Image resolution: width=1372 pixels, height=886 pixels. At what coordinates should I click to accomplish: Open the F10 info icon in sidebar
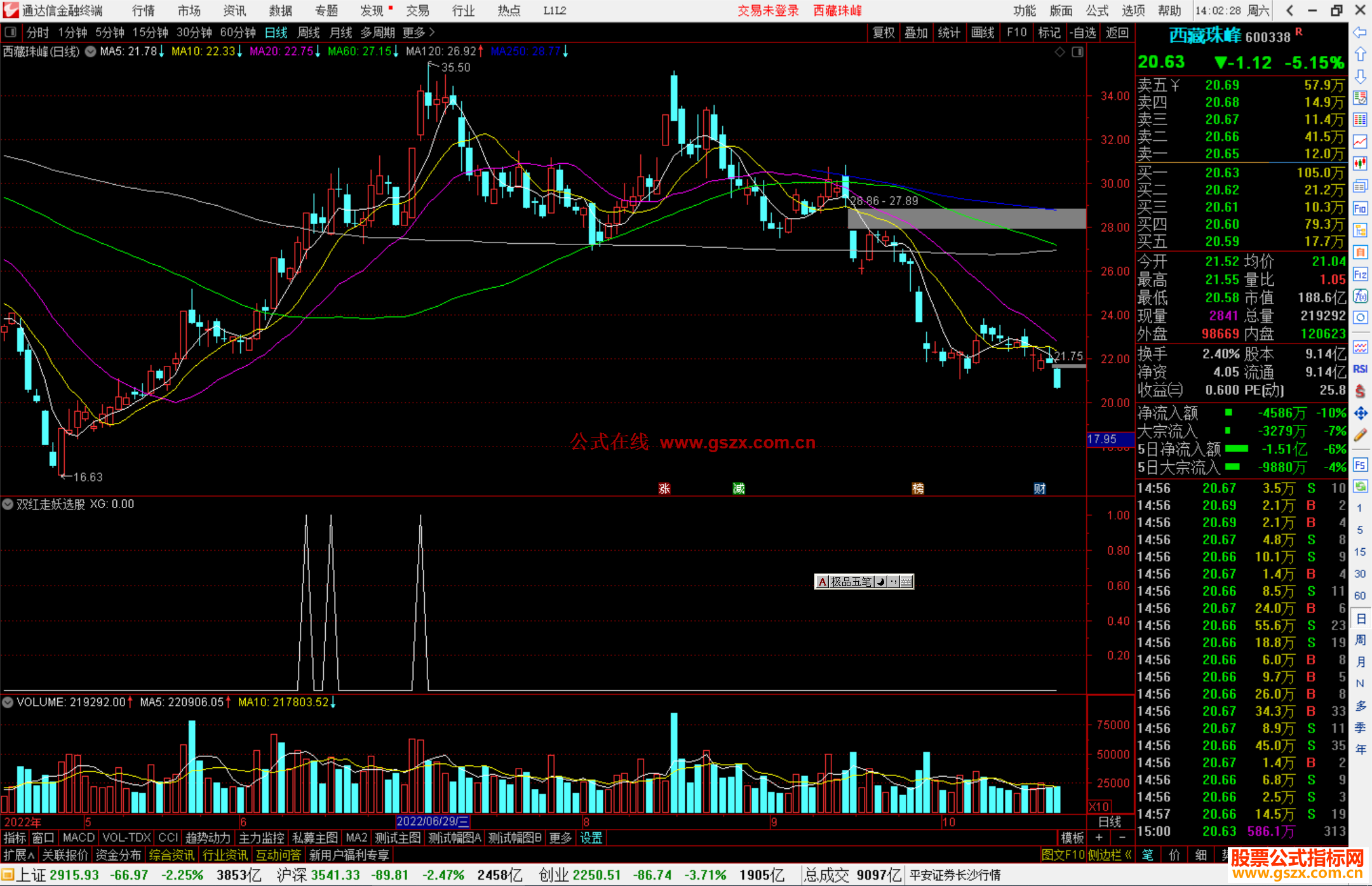coord(1360,208)
